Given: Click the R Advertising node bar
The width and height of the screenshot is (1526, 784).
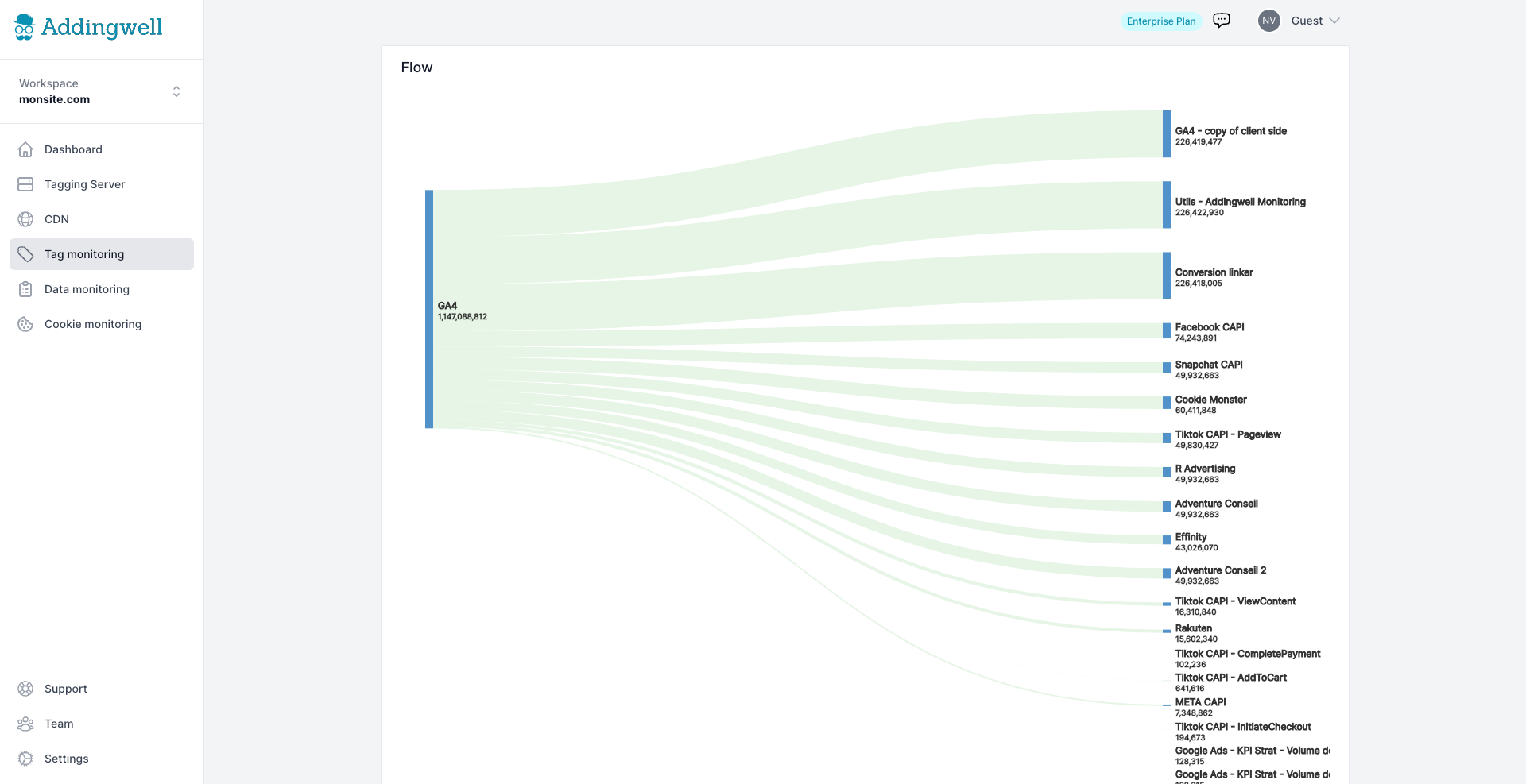Looking at the screenshot, I should click(1167, 472).
